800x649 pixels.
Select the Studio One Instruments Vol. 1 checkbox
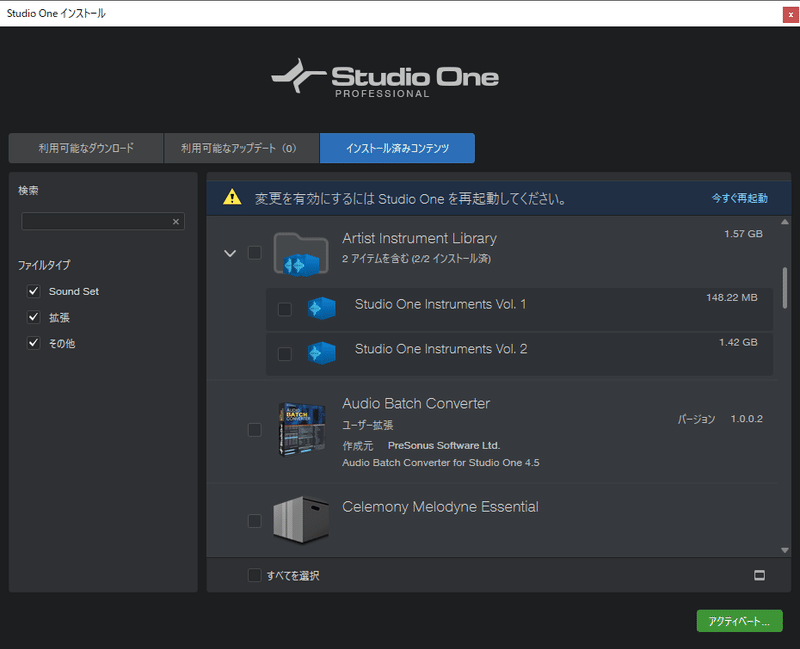pyautogui.click(x=283, y=309)
